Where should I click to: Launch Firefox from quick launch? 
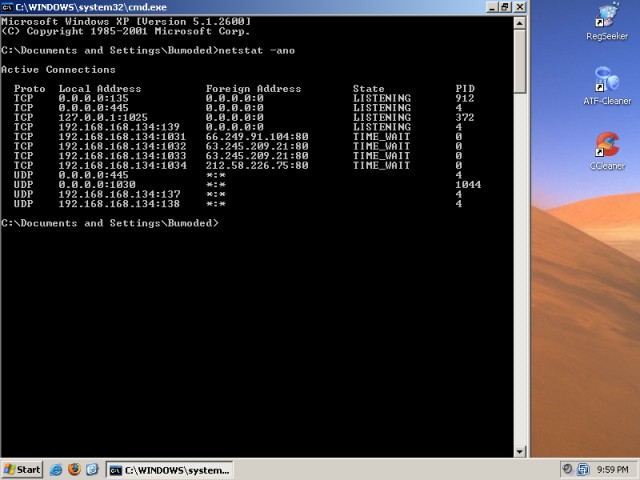click(74, 469)
